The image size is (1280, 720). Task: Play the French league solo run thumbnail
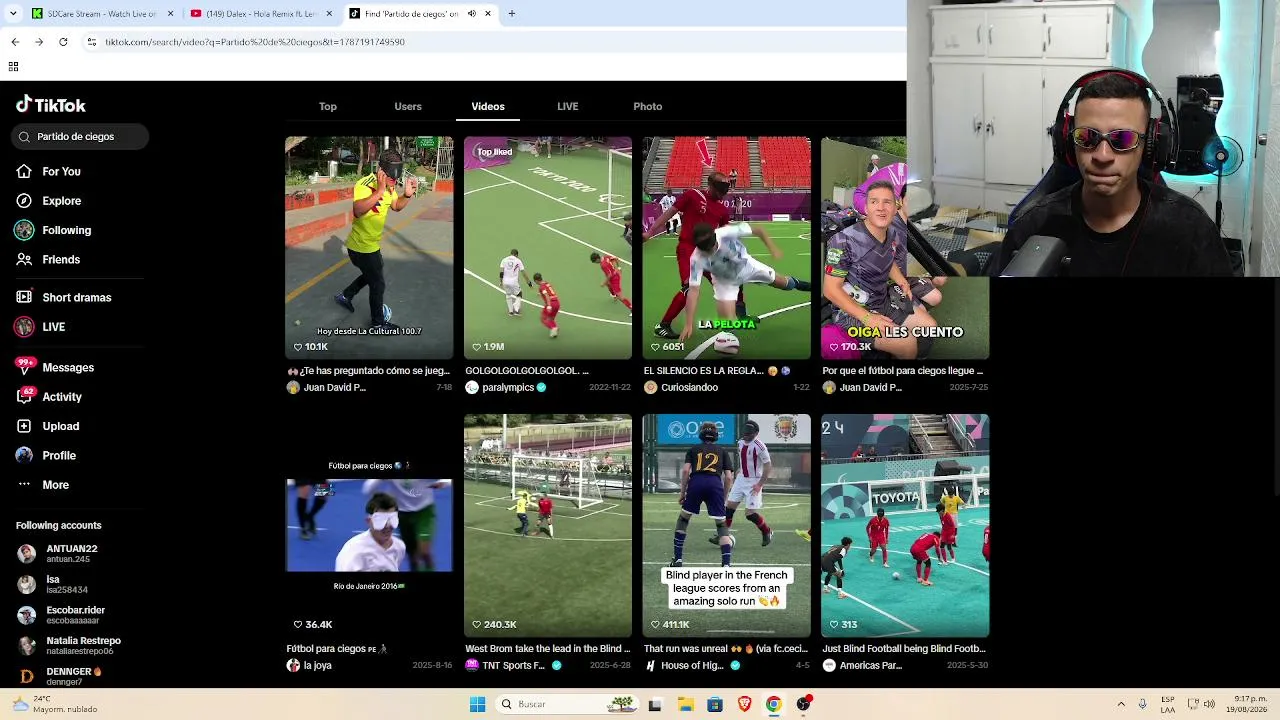click(x=727, y=526)
